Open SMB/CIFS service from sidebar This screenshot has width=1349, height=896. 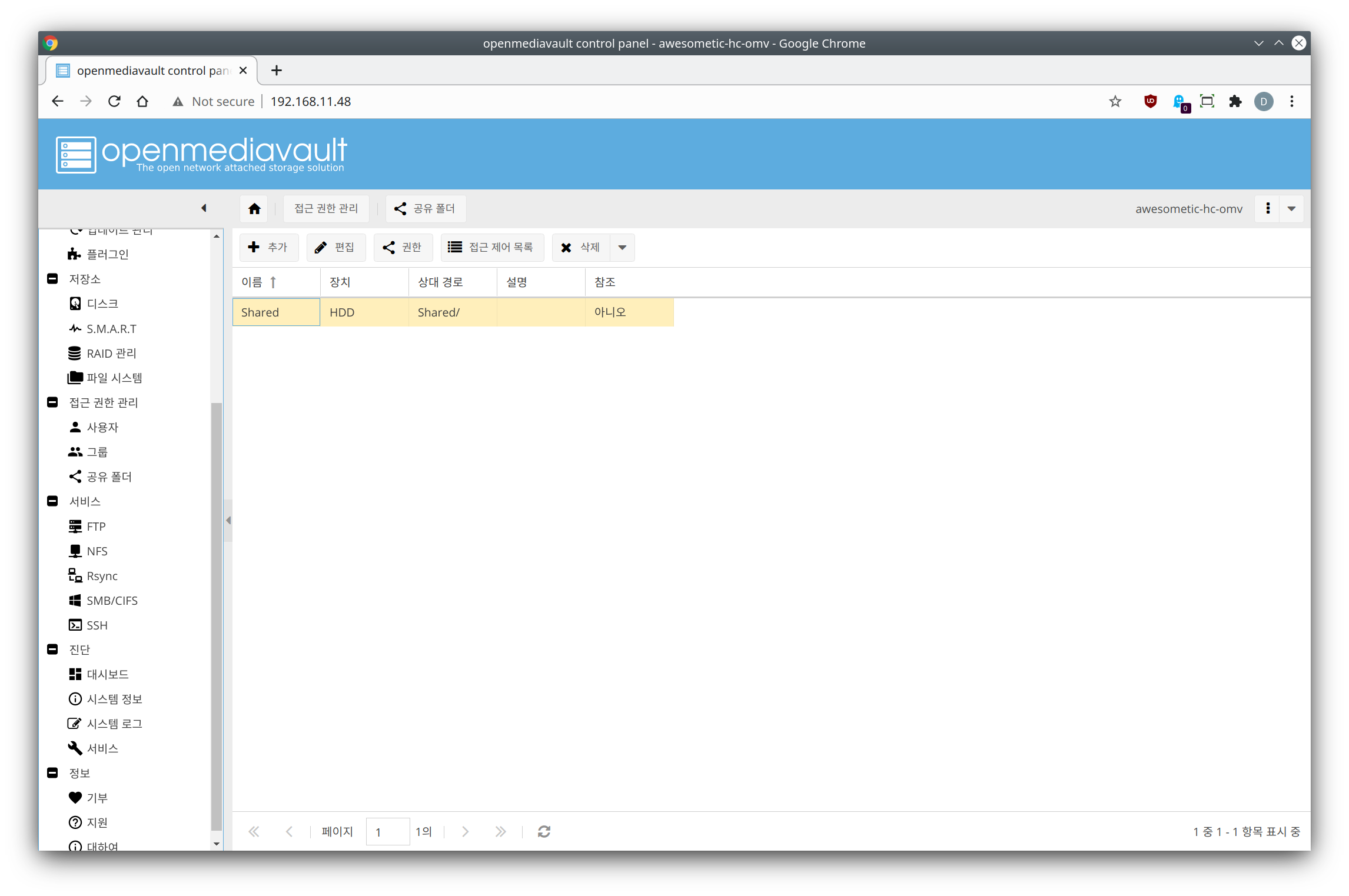coord(111,601)
